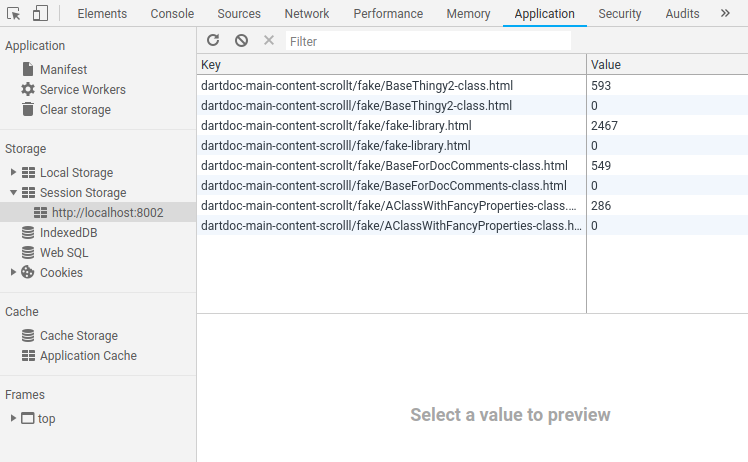Switch to the Console tab
Image resolution: width=748 pixels, height=462 pixels.
click(172, 14)
